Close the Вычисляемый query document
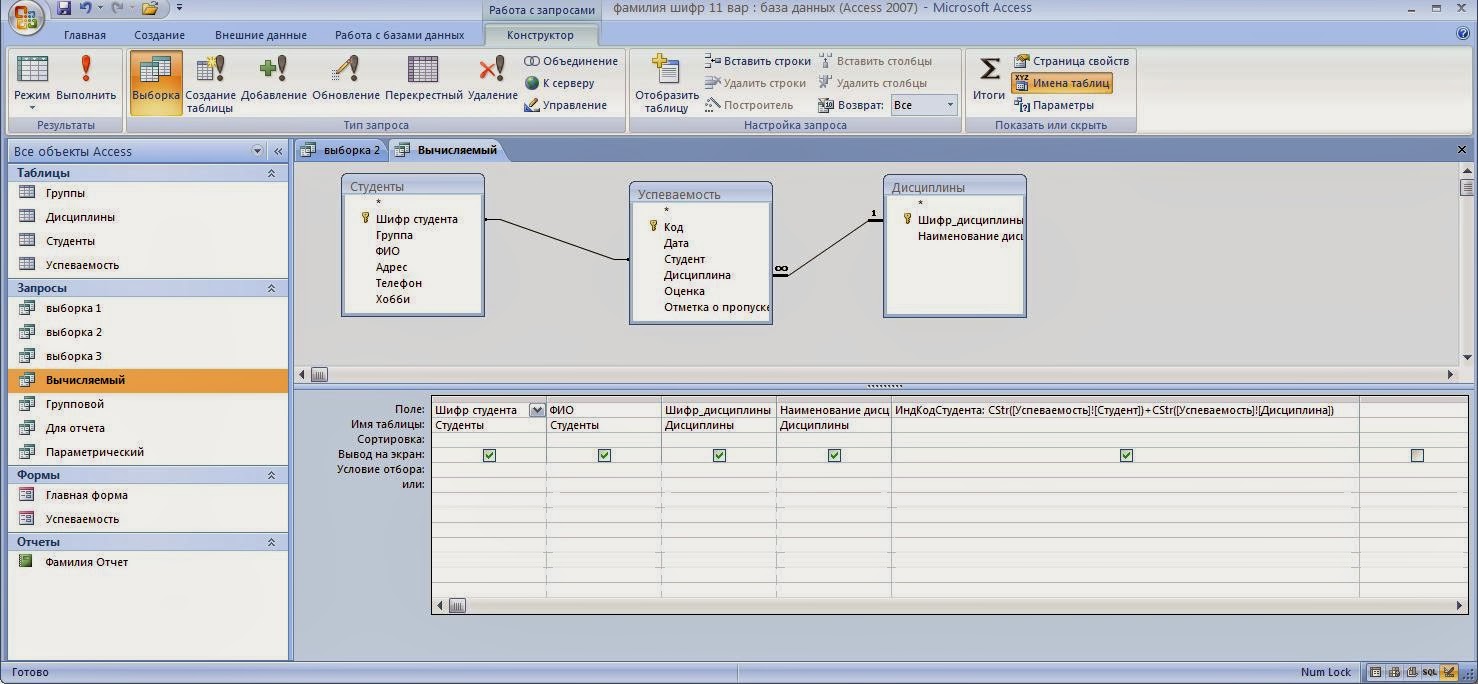This screenshot has height=684, width=1478. click(1462, 150)
